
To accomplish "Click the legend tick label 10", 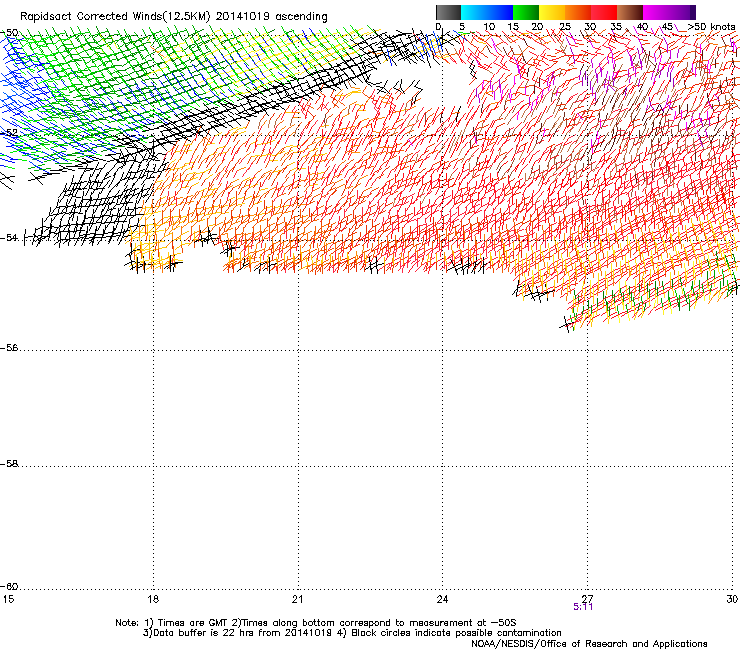I will 489,26.
